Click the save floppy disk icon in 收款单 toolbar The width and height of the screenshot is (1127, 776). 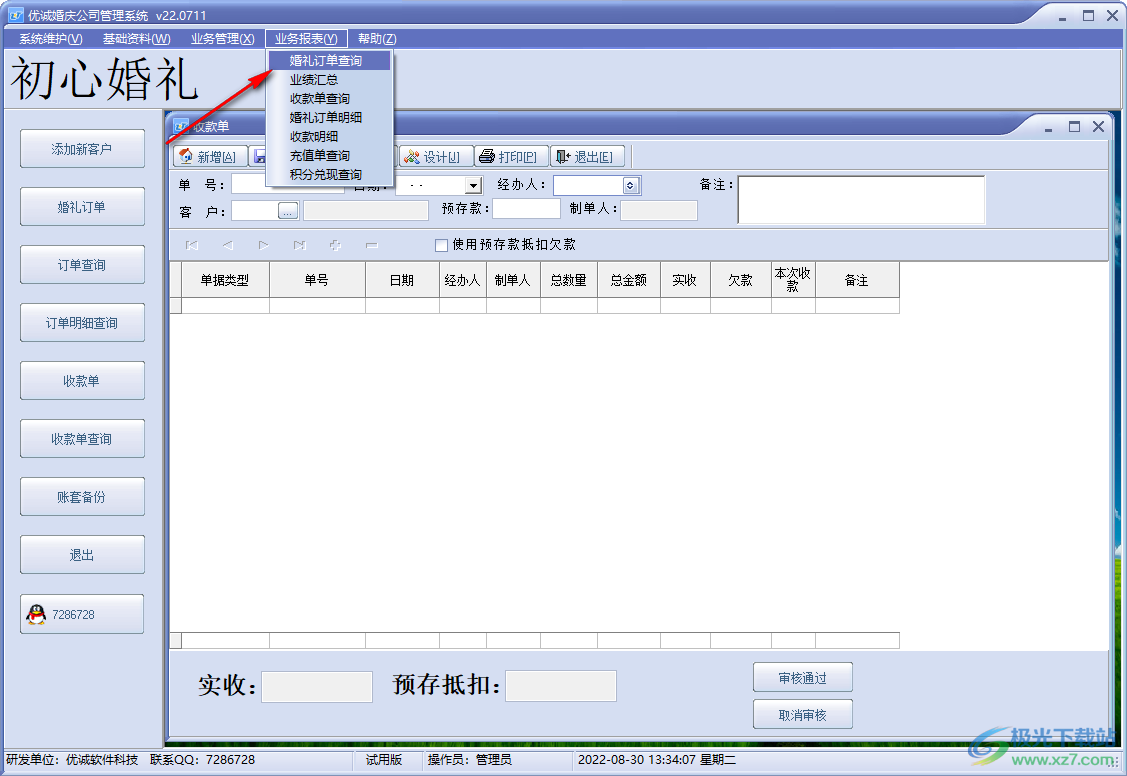click(x=258, y=157)
